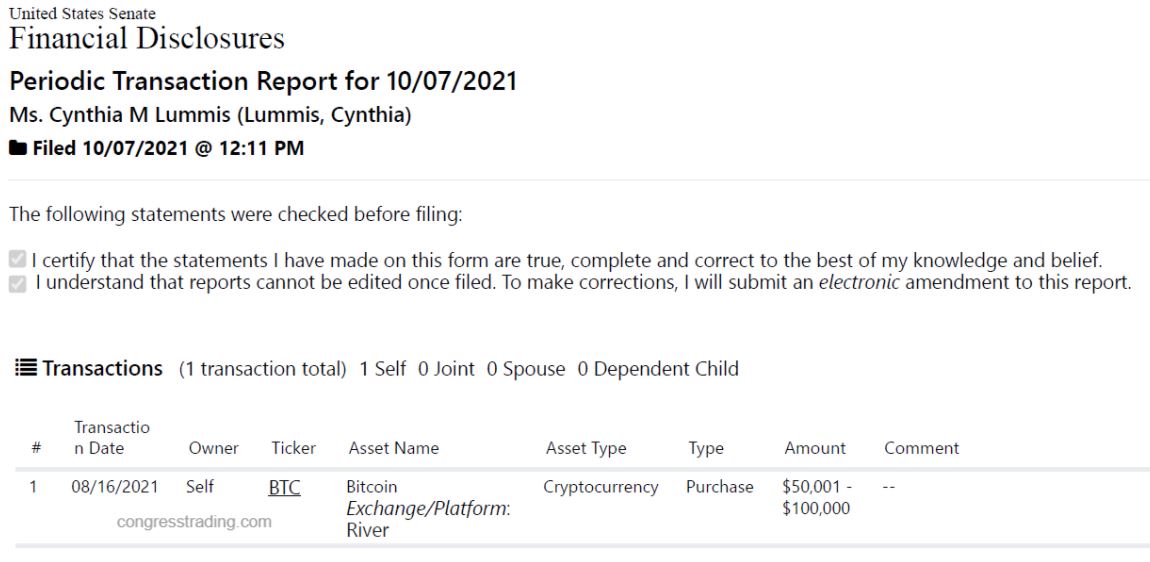Sort by Asset Type column header
The image size is (1150, 562).
(586, 448)
